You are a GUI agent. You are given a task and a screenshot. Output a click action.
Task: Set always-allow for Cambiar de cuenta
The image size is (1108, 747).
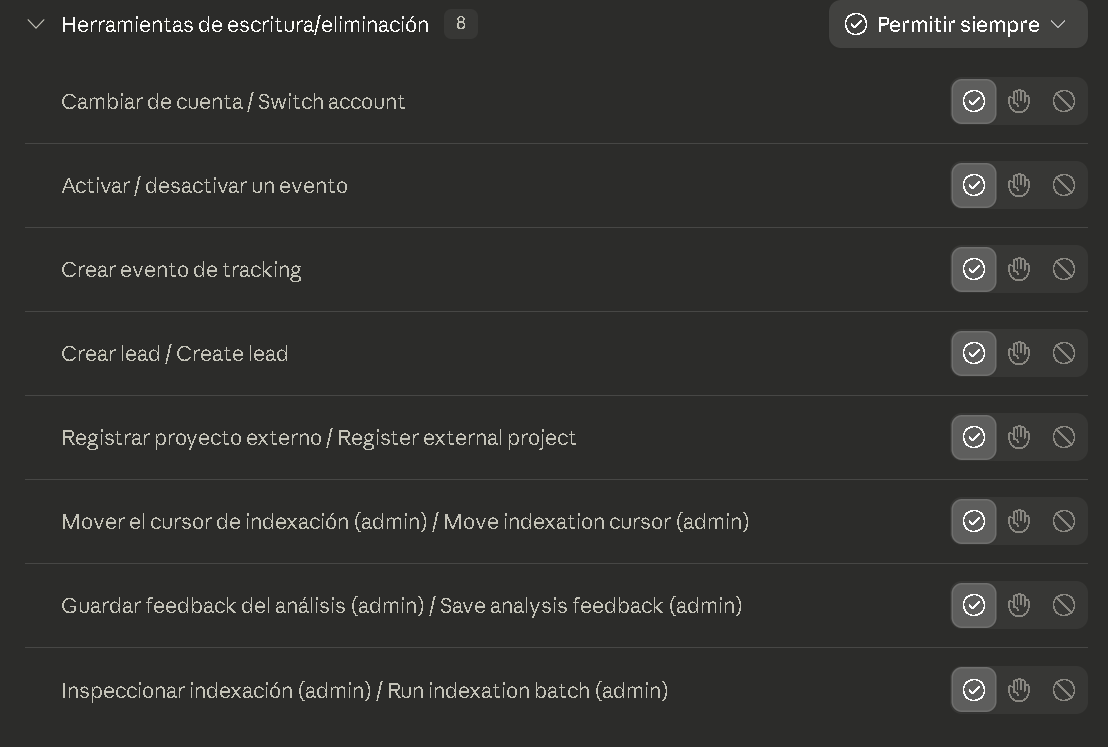[974, 101]
